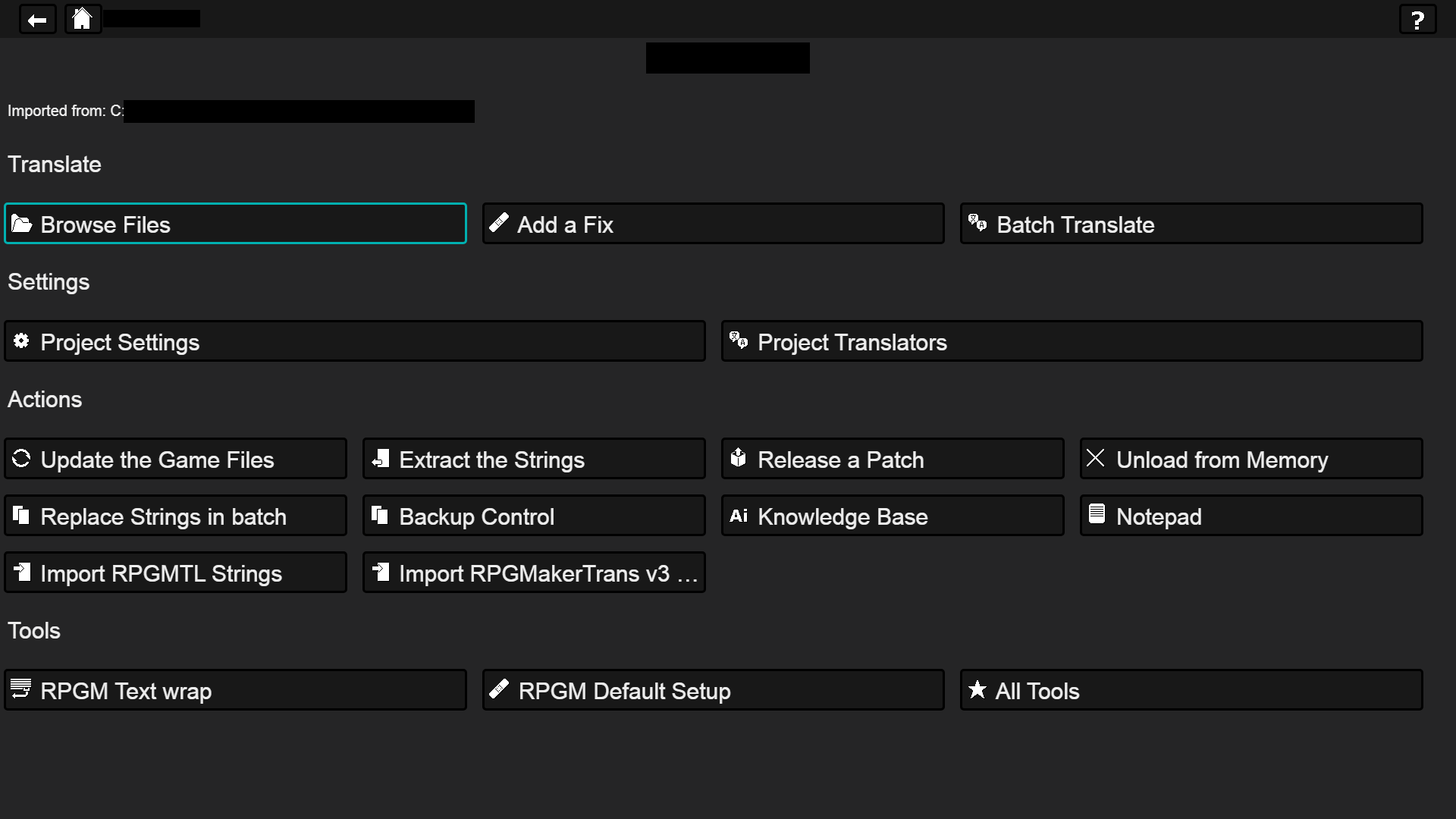Click Import RPGMTL Strings

click(x=175, y=573)
